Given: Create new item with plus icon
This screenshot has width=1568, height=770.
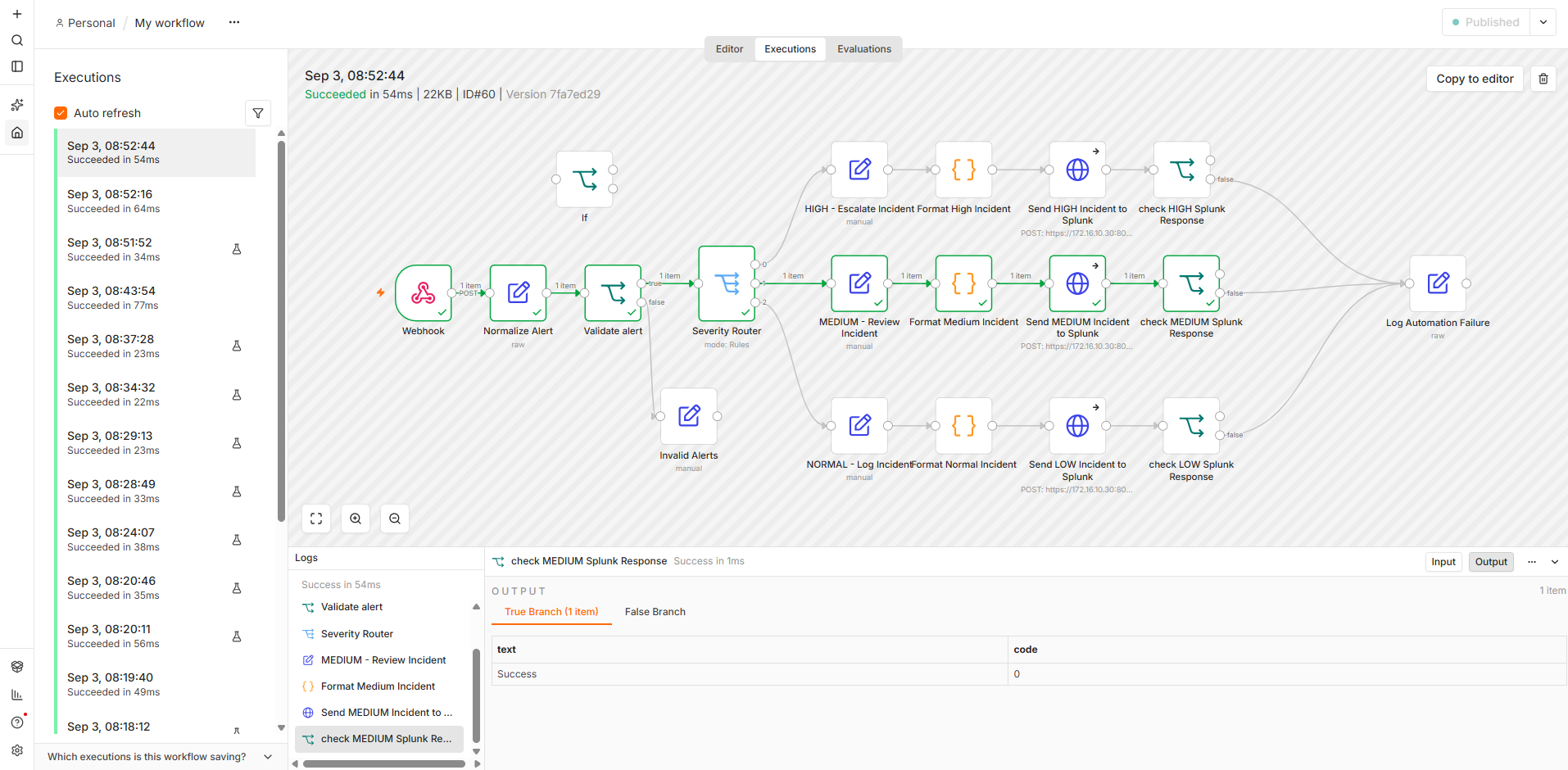Looking at the screenshot, I should pos(17,14).
